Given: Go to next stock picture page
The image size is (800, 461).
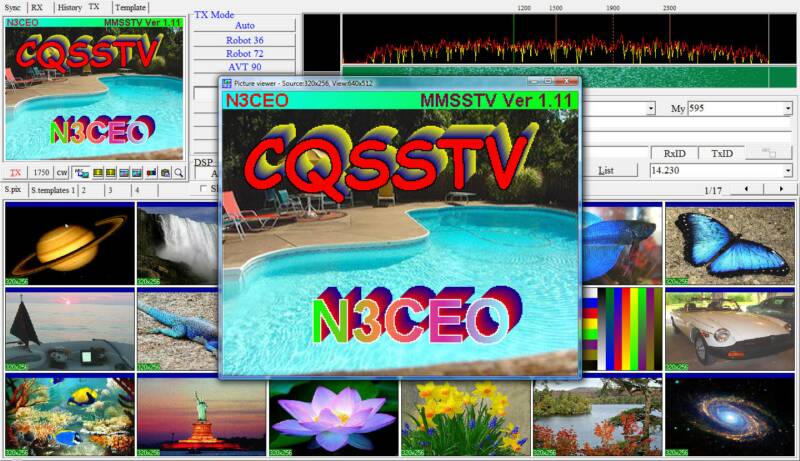Looking at the screenshot, I should tap(781, 189).
